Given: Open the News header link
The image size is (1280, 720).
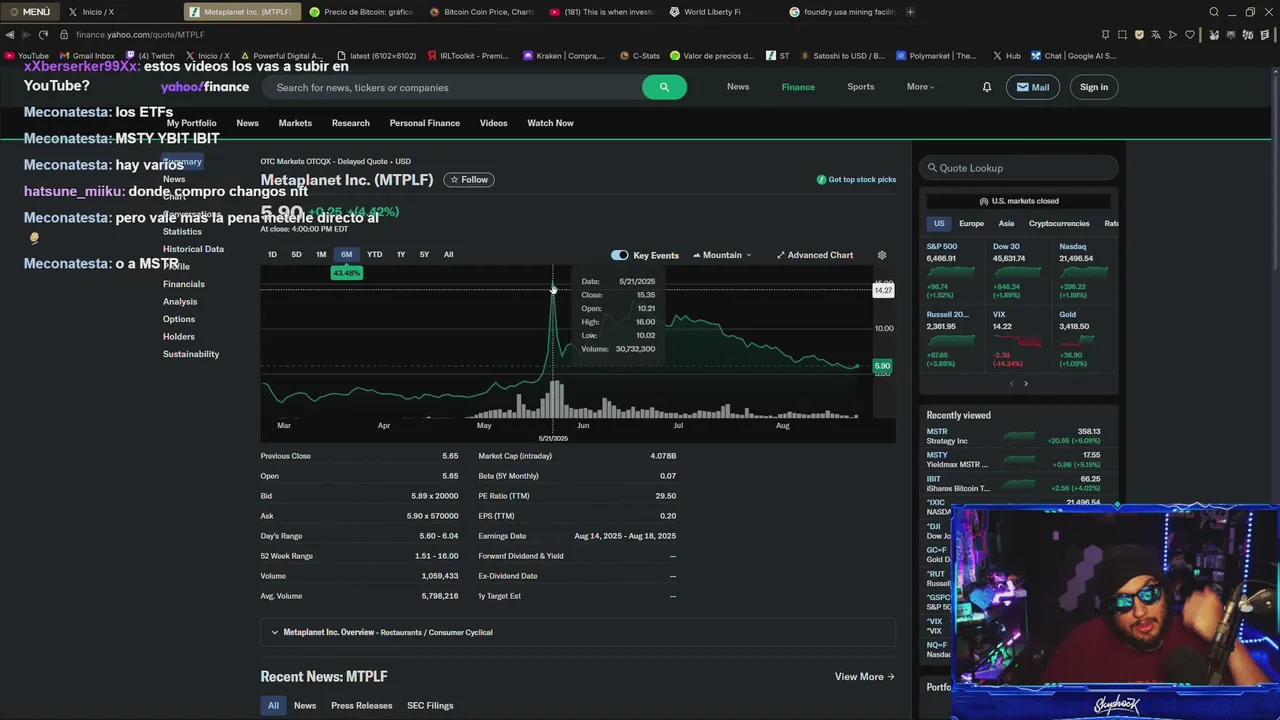Looking at the screenshot, I should tap(738, 87).
